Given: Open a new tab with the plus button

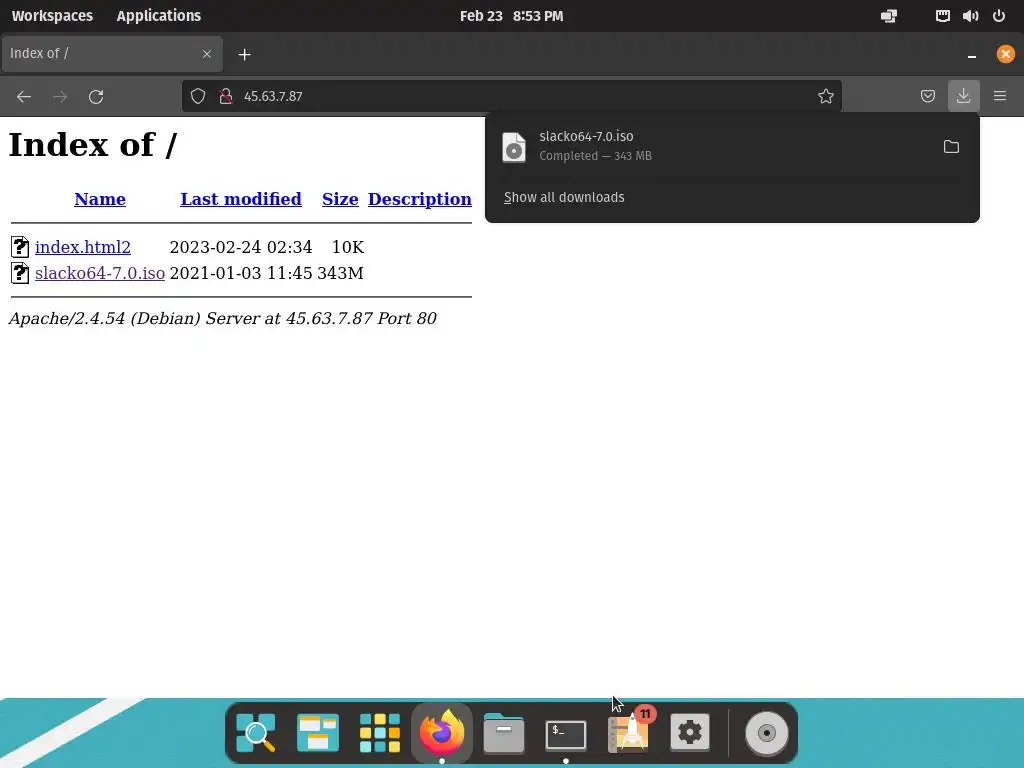Looking at the screenshot, I should (244, 54).
